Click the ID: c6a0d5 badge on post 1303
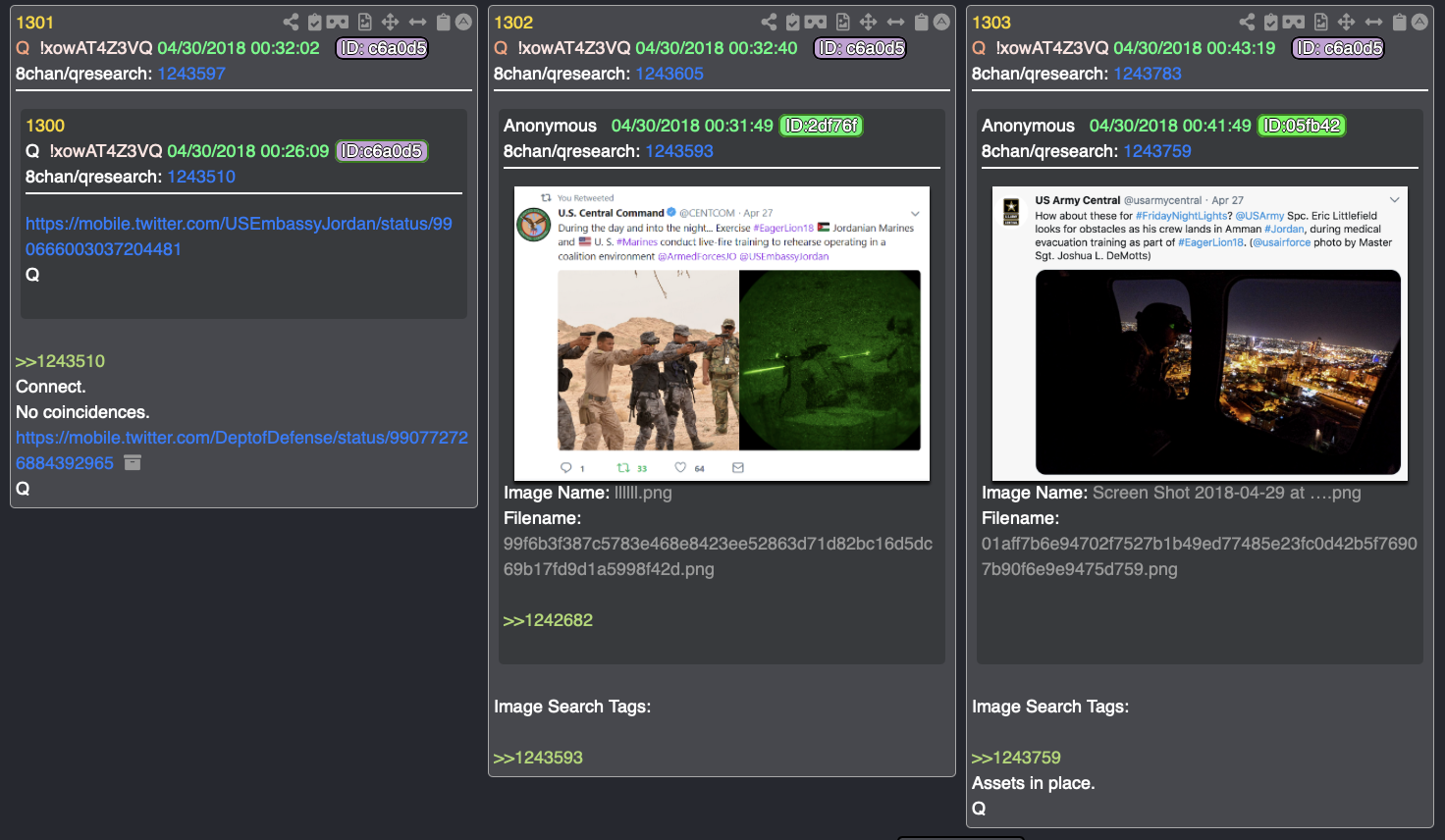 click(x=1338, y=48)
